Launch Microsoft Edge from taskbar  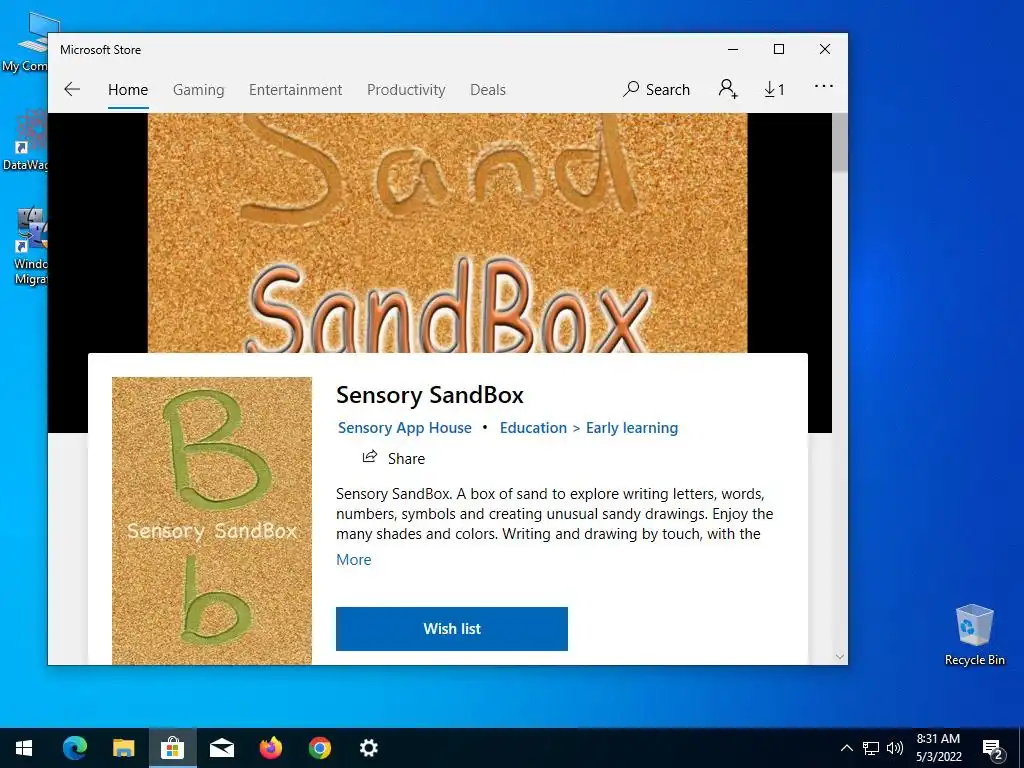pyautogui.click(x=74, y=748)
